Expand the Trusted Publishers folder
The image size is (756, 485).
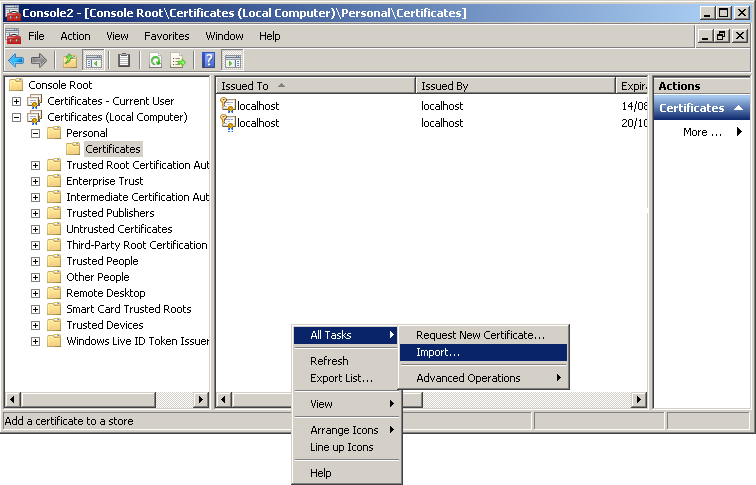[35, 213]
